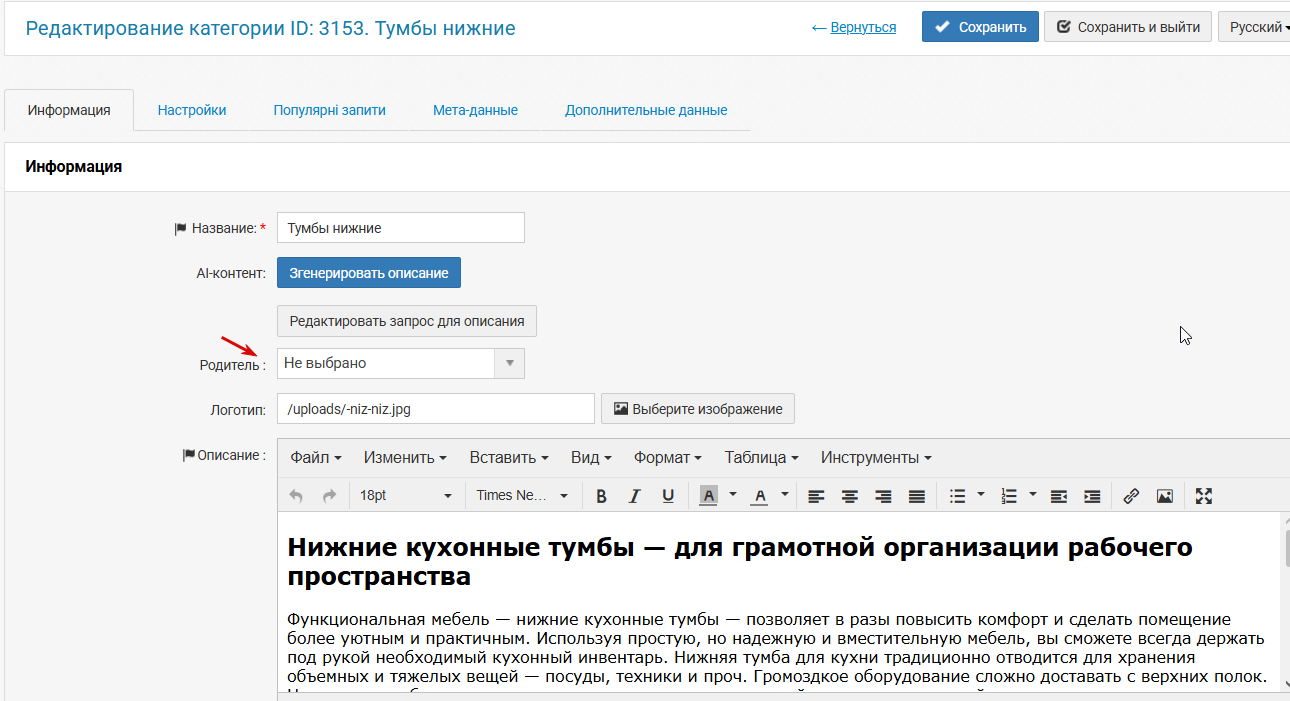
Task: Click Згенерировать описание button
Action: coord(369,272)
